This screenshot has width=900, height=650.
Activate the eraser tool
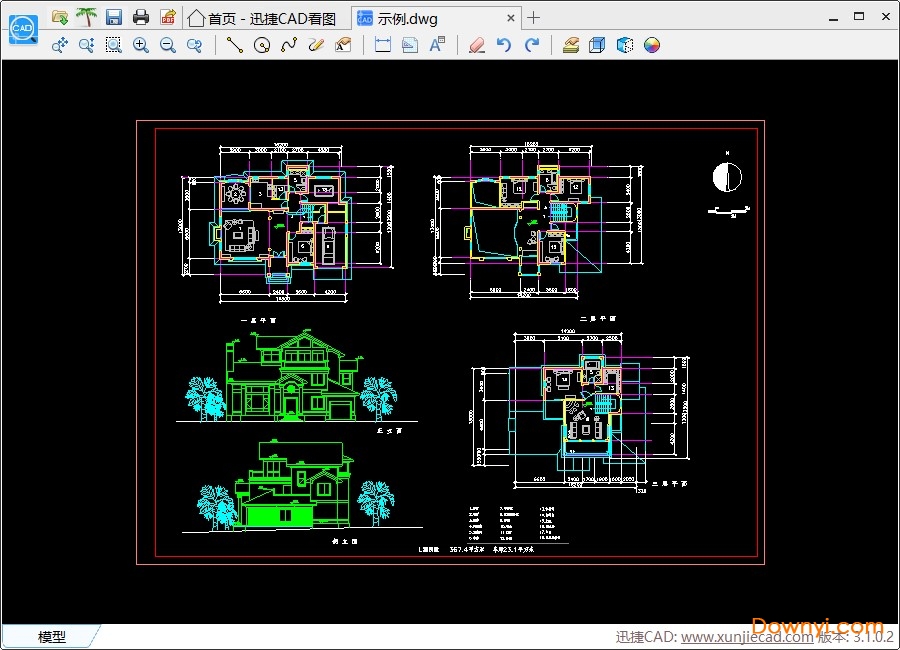[x=476, y=45]
